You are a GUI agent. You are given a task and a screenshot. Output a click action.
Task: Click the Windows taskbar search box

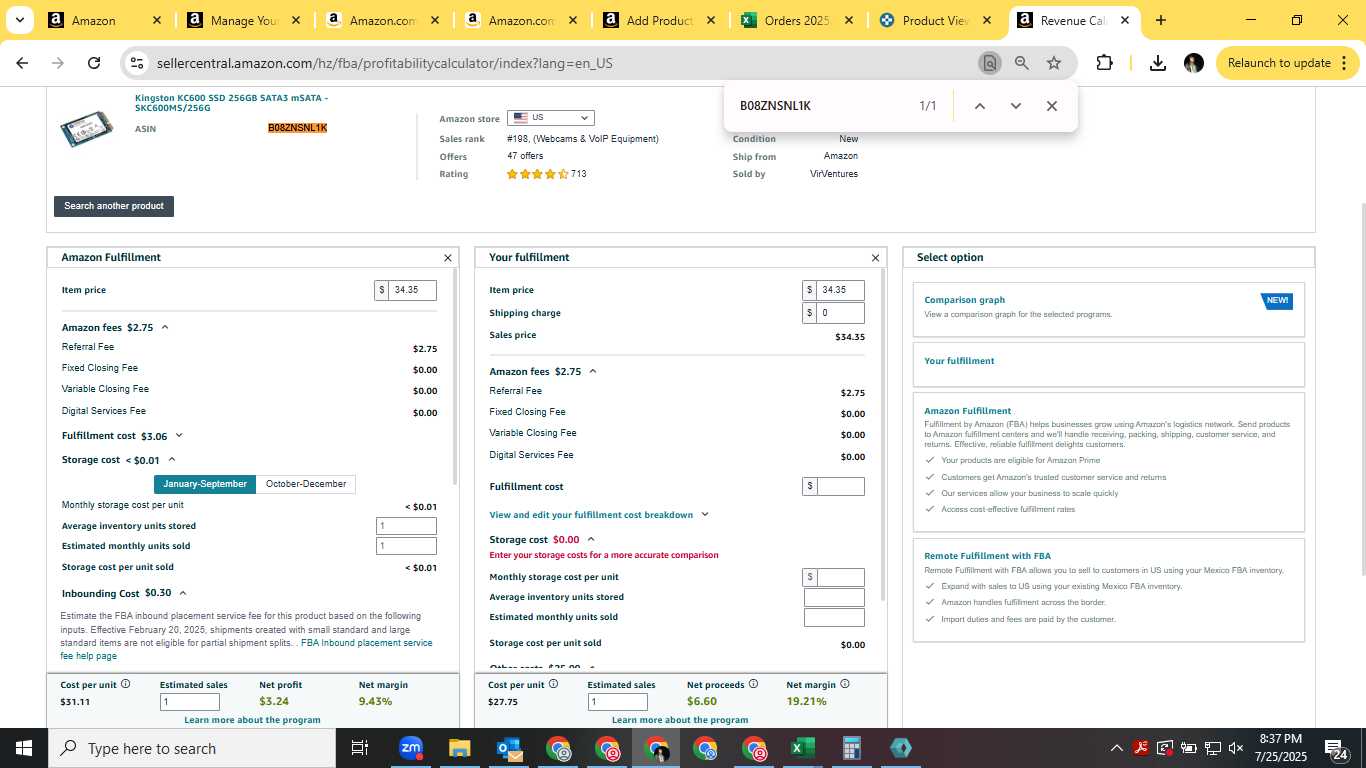[192, 748]
